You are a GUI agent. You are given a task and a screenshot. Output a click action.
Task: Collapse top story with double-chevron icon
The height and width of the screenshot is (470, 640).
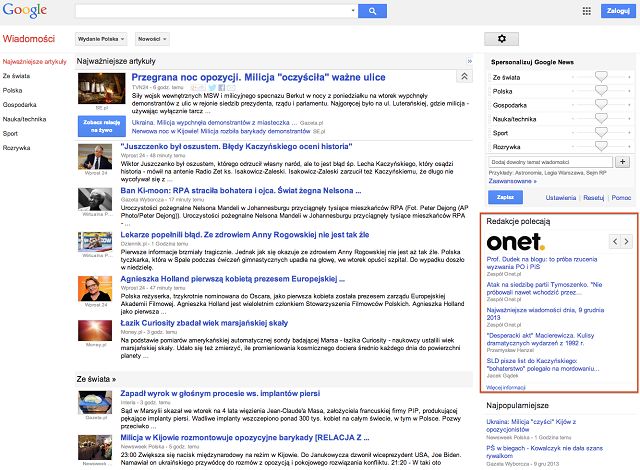tap(464, 76)
